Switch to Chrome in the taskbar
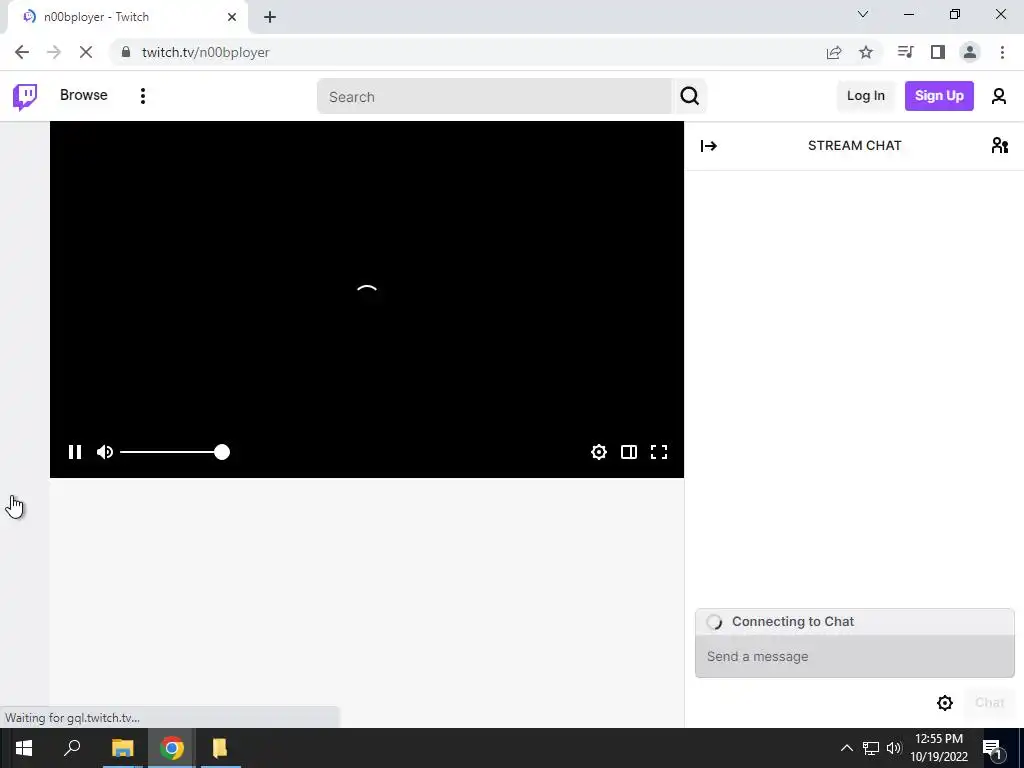Screen dimensions: 1024x768 coord(172,748)
